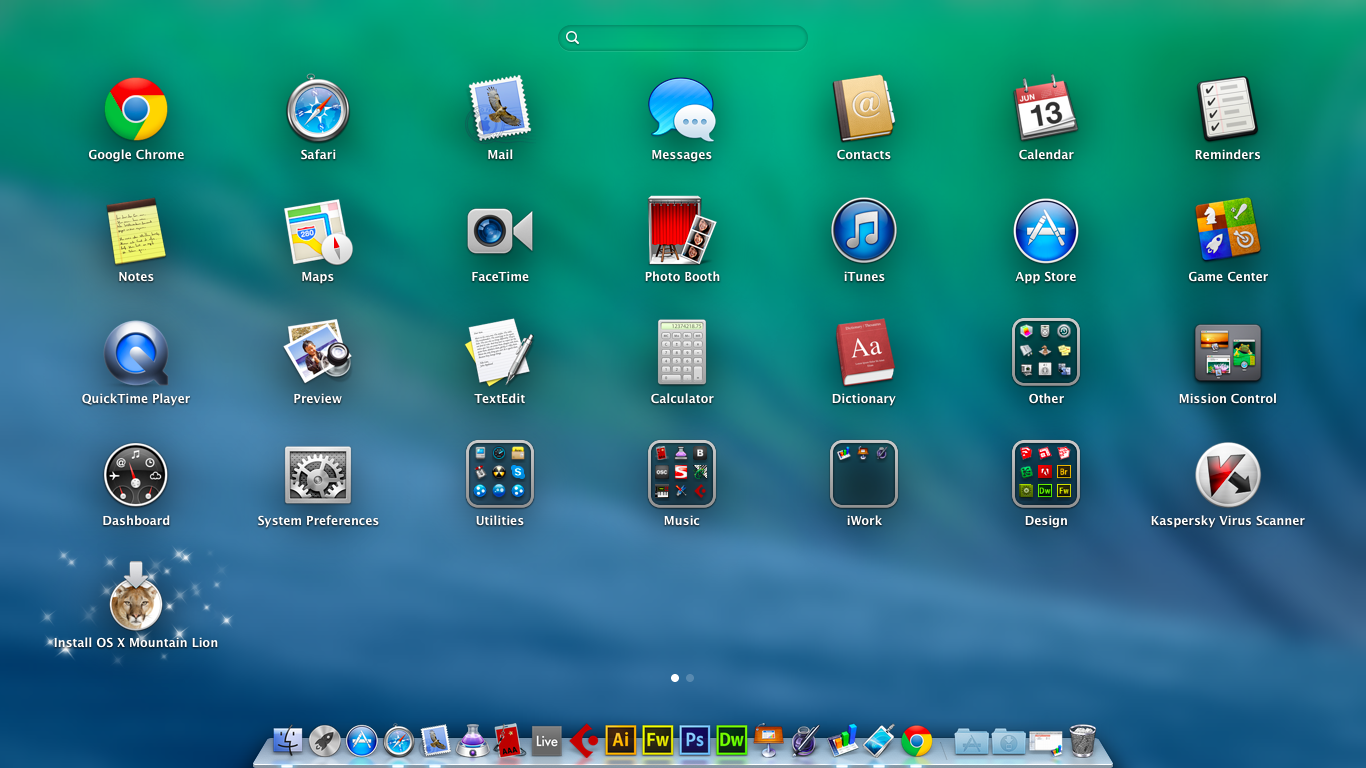Launch Adobe Illustrator from the Dock
The height and width of the screenshot is (768, 1366).
621,740
